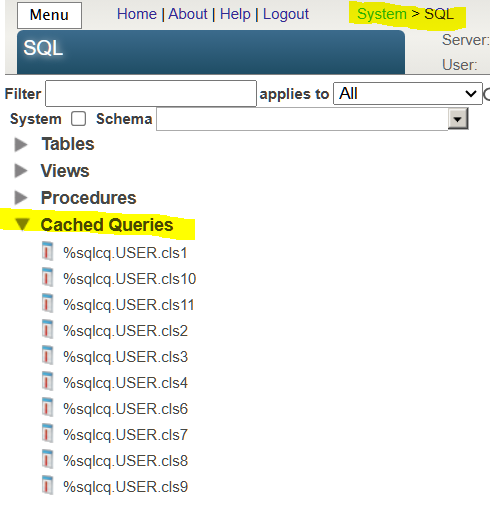Click the System breadcrumb link
Screen dimensions: 490x528
tap(382, 14)
